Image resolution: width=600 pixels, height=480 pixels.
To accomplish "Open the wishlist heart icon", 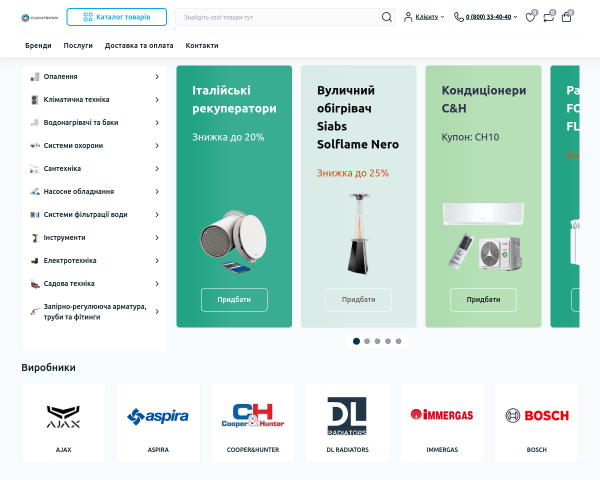I will click(531, 17).
